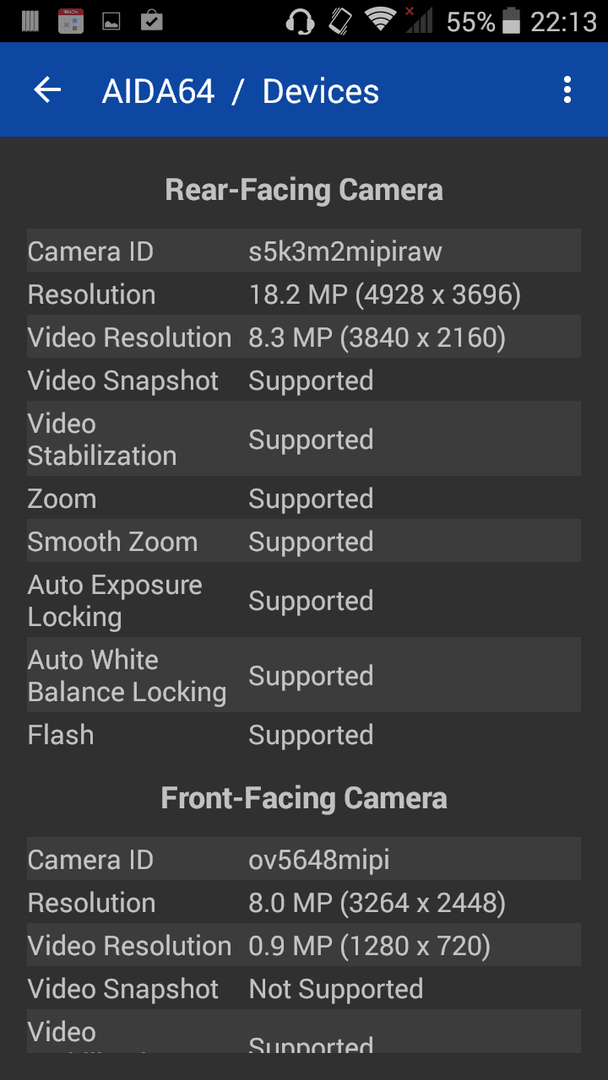Tap the Wi-Fi signal icon
The height and width of the screenshot is (1080, 608).
(x=381, y=21)
